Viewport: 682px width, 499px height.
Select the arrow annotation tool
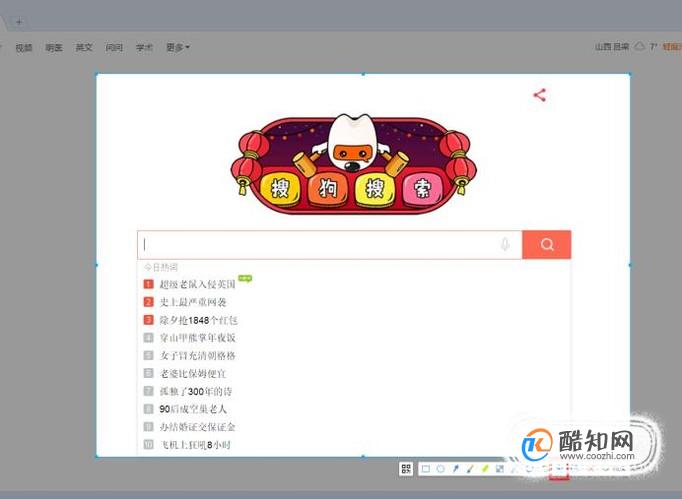(455, 469)
